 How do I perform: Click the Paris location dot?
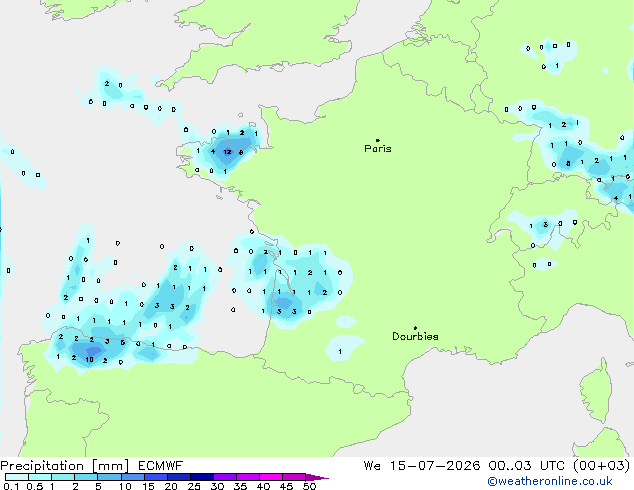[x=378, y=140]
